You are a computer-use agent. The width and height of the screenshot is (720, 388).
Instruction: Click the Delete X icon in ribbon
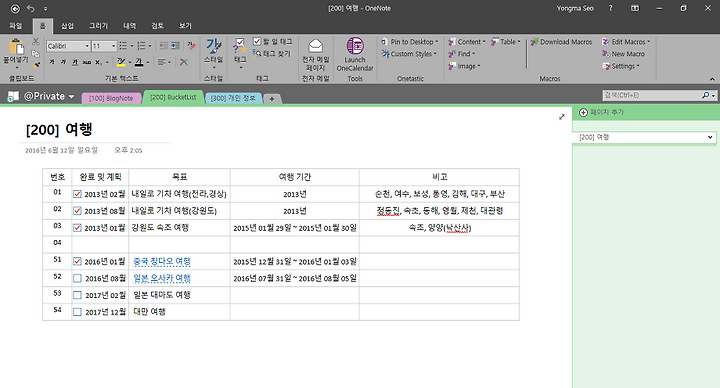184,62
